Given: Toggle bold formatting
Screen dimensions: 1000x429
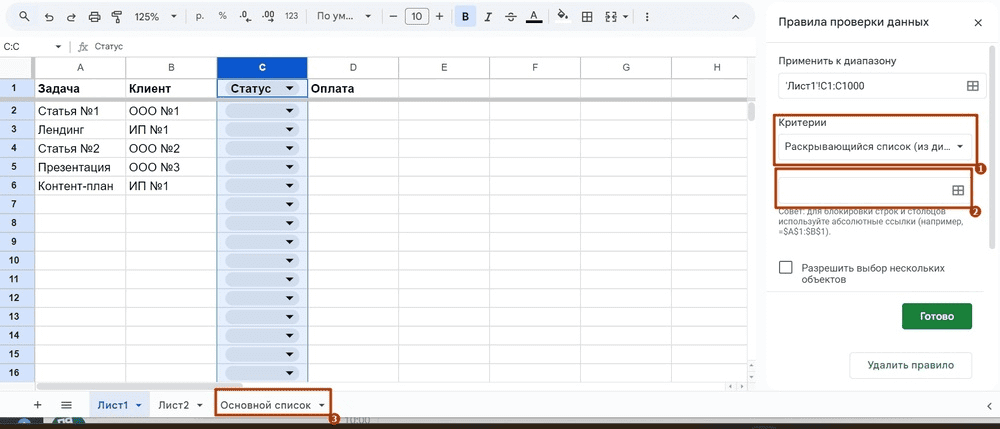Looking at the screenshot, I should pos(465,17).
